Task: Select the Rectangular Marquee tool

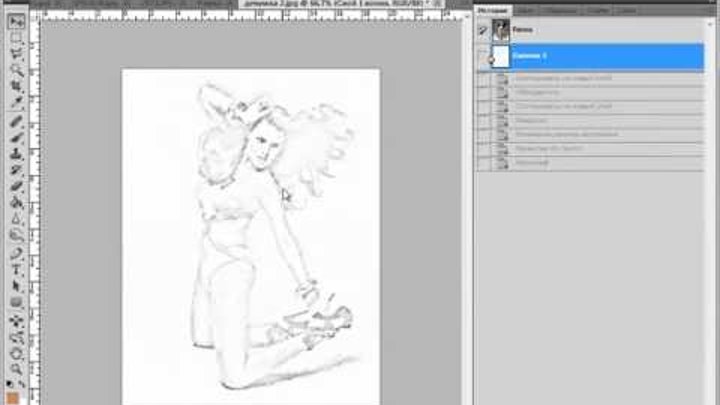Action: [x=16, y=38]
